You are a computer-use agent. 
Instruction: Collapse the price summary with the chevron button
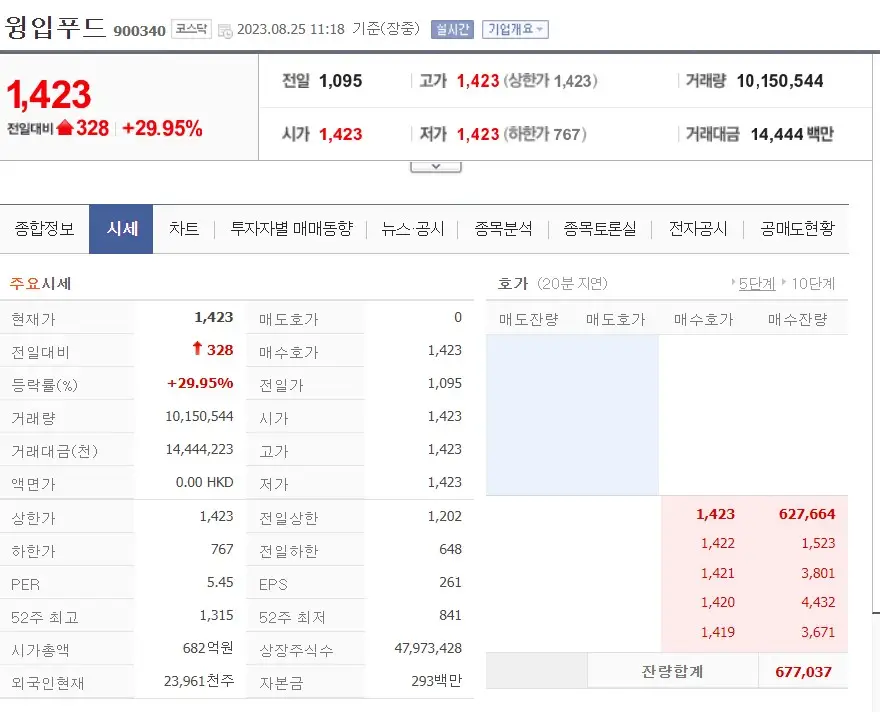pyautogui.click(x=435, y=165)
